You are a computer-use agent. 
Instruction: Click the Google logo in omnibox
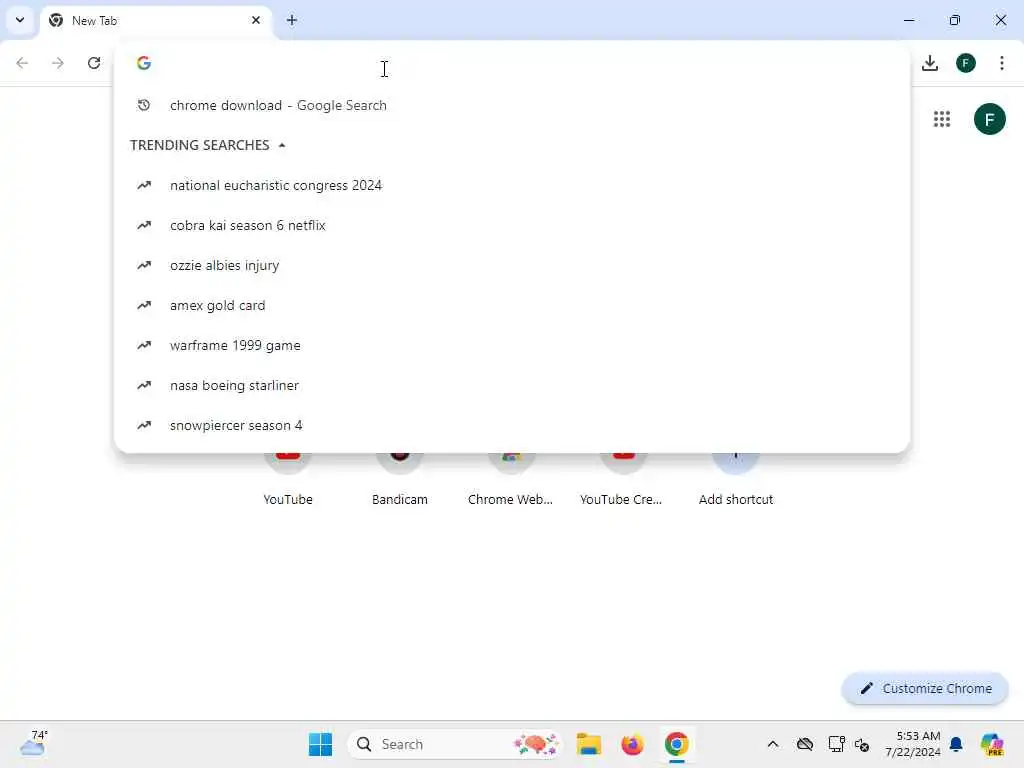tap(144, 63)
